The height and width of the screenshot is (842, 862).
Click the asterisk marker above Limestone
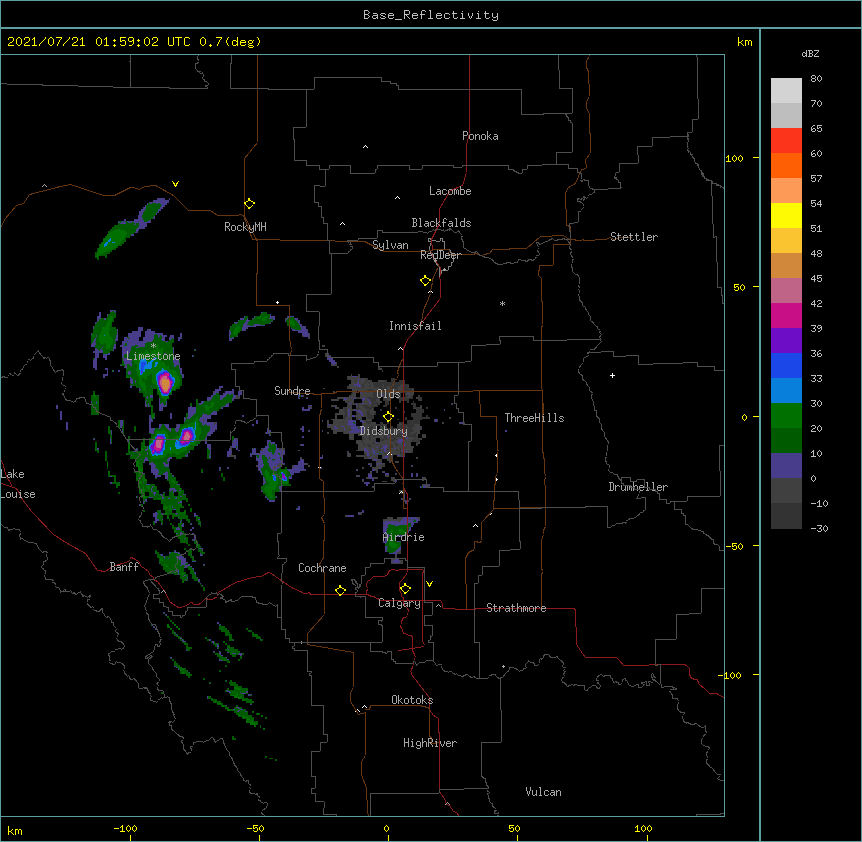(153, 346)
